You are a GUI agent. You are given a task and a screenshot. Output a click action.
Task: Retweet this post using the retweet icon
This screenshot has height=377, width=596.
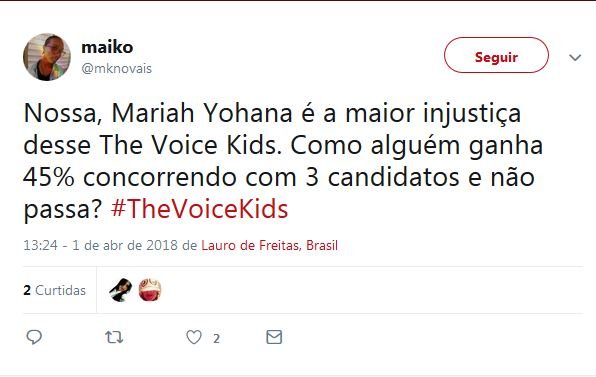pos(114,337)
